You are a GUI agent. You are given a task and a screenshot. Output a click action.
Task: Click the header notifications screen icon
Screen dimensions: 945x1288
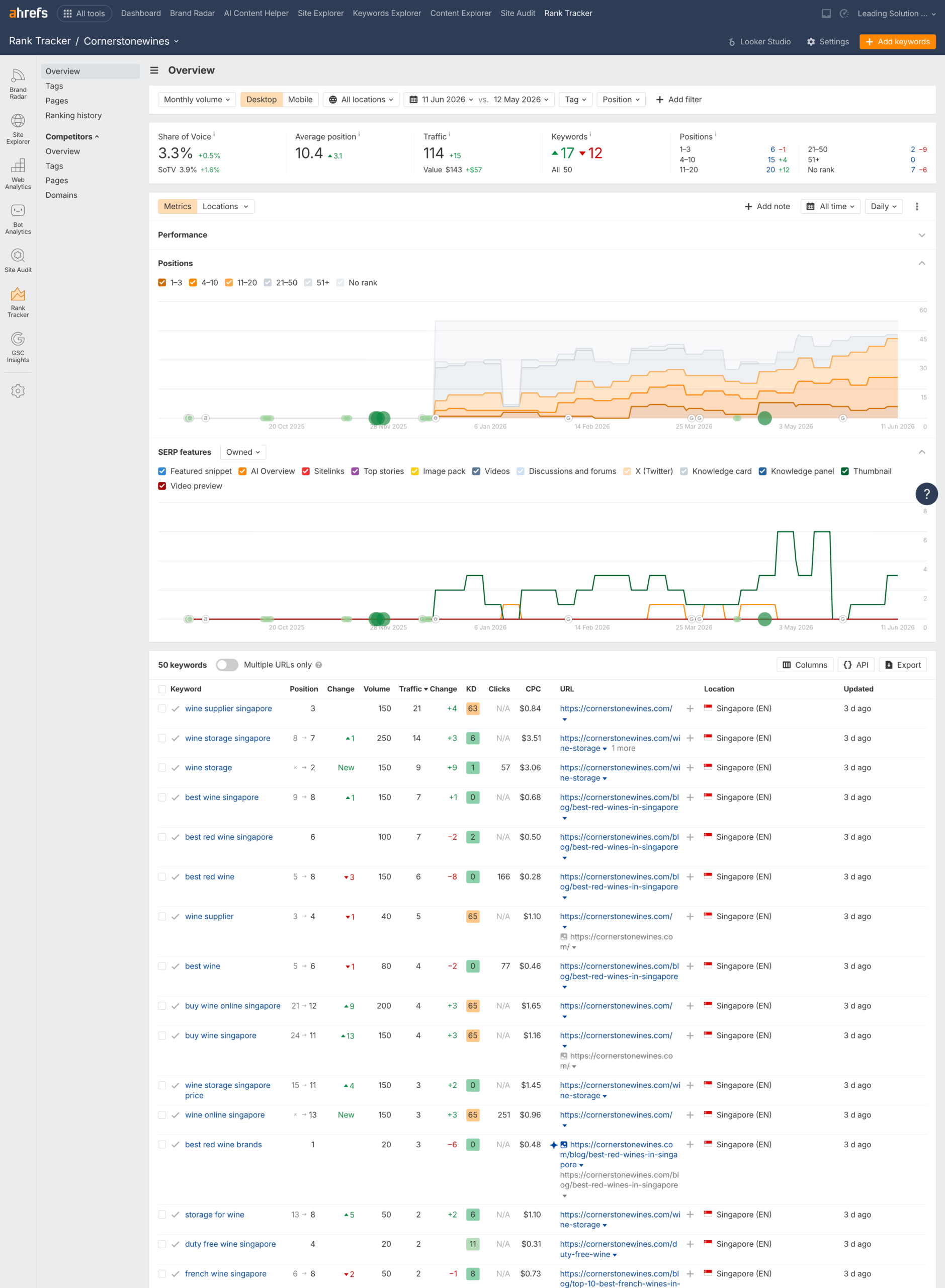coord(825,13)
